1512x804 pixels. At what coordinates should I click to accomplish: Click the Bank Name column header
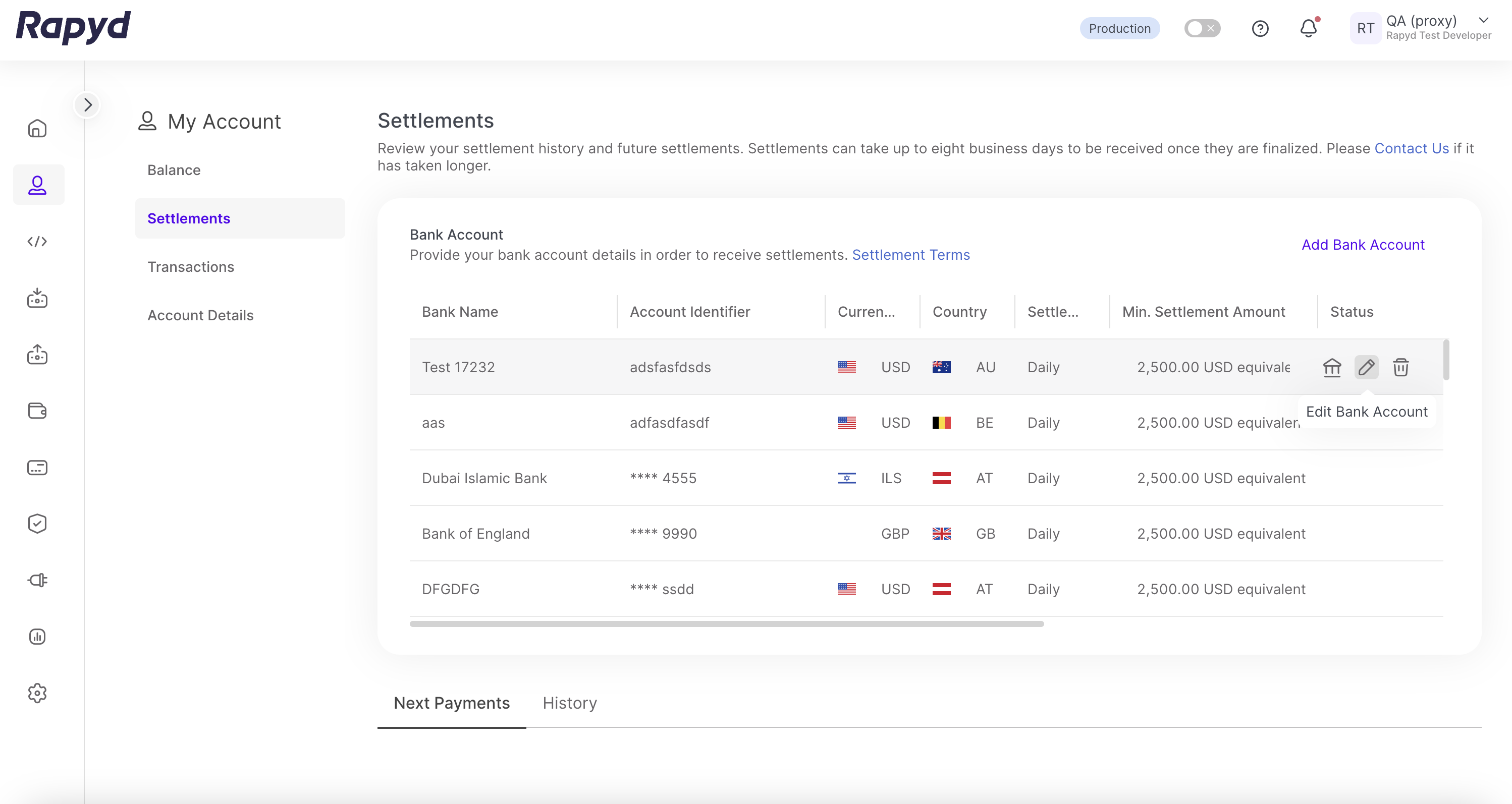pyautogui.click(x=460, y=311)
